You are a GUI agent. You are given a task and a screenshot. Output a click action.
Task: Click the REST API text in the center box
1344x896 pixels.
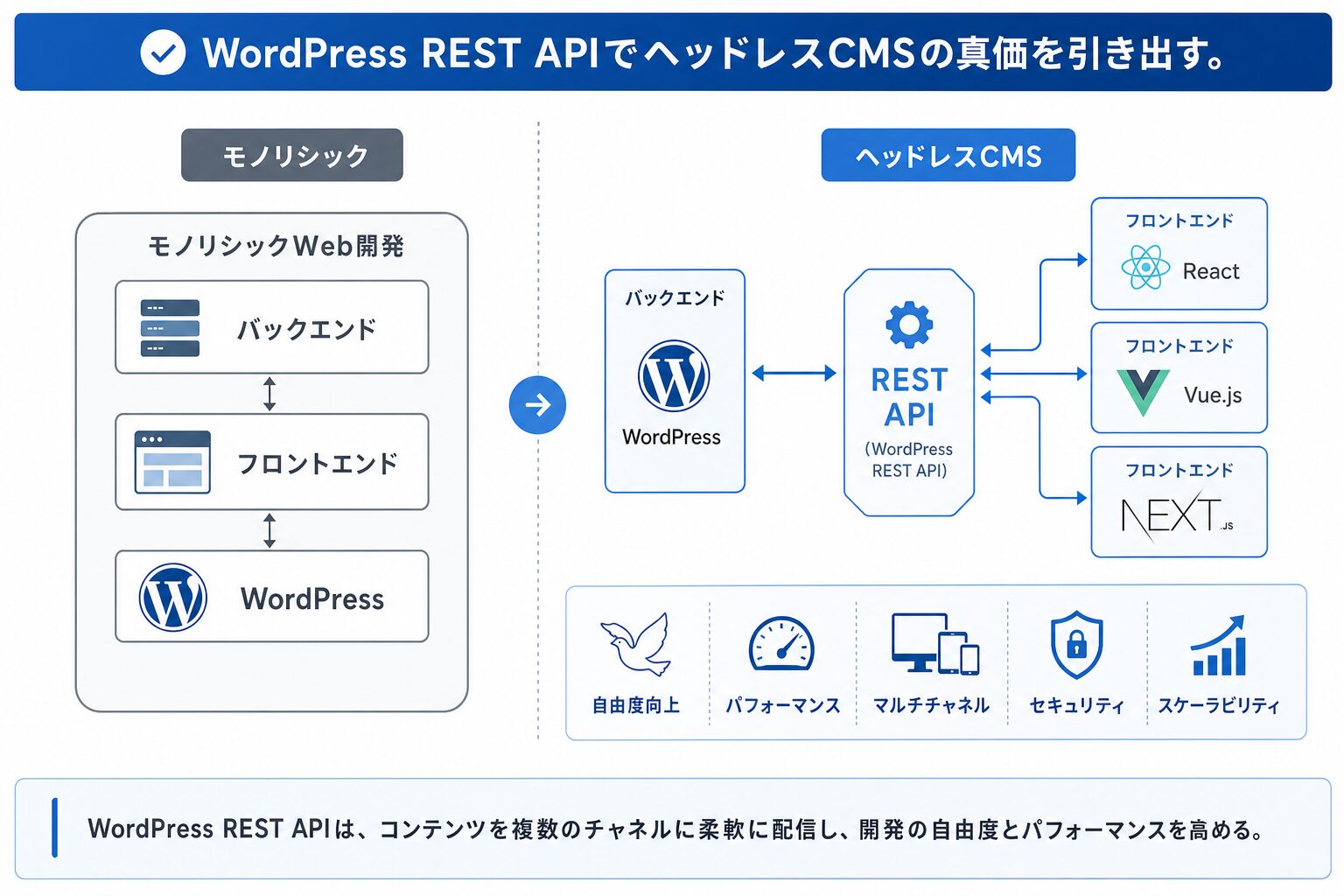909,396
